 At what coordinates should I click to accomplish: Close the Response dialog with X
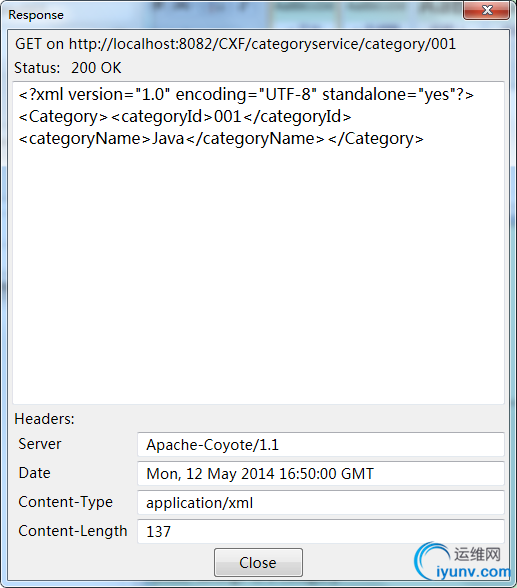pos(487,10)
